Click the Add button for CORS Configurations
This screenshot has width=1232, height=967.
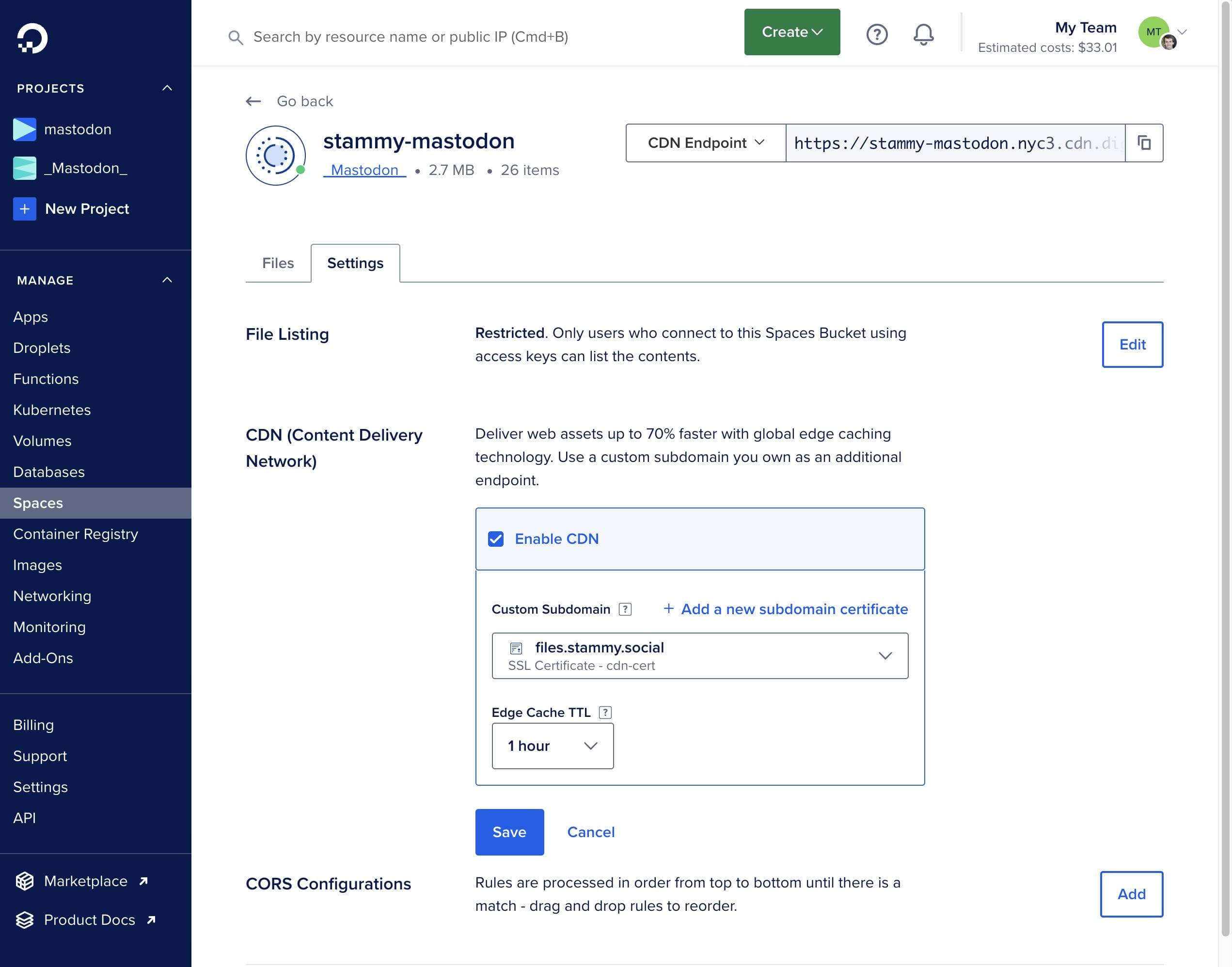pyautogui.click(x=1131, y=894)
